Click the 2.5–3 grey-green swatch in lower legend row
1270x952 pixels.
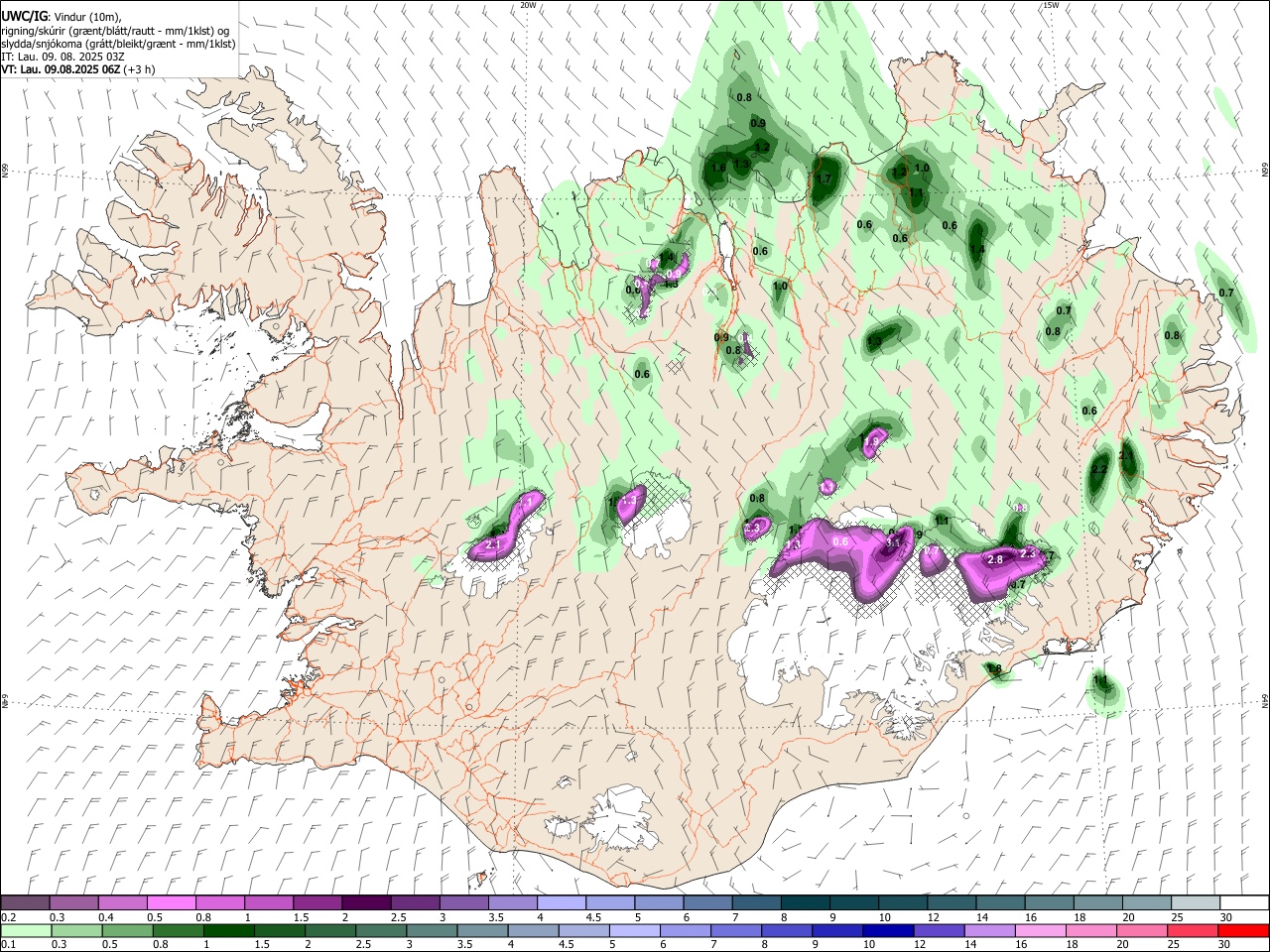(x=380, y=931)
